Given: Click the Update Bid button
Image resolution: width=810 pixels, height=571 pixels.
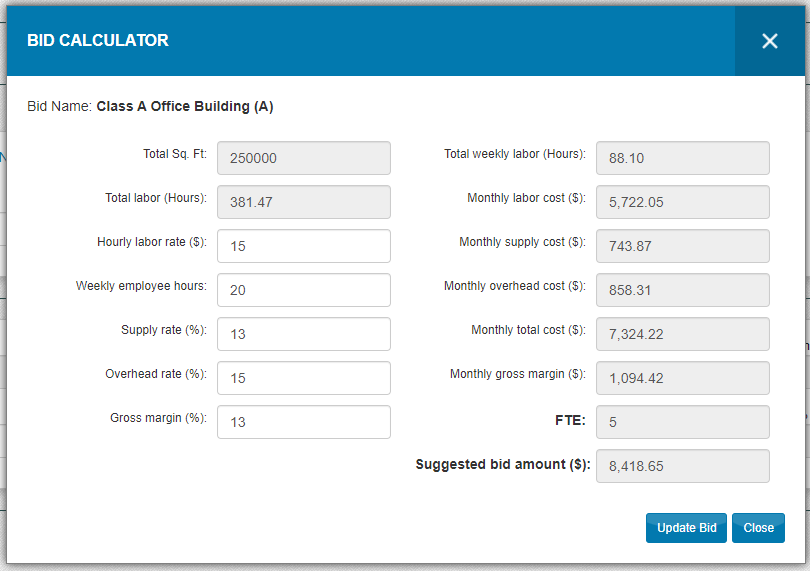Looking at the screenshot, I should (686, 528).
